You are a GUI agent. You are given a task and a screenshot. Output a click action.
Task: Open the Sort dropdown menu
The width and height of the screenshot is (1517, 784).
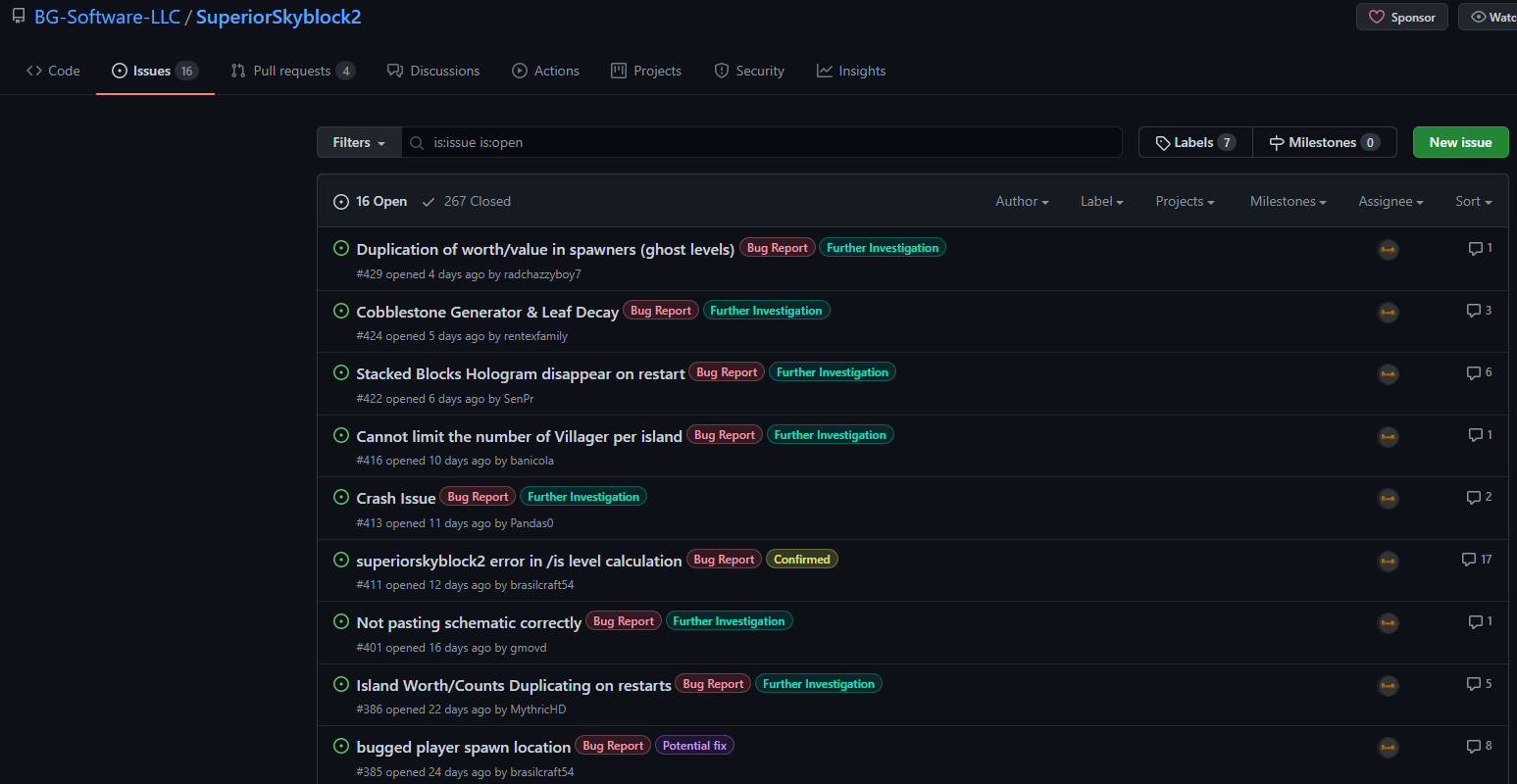coord(1473,202)
